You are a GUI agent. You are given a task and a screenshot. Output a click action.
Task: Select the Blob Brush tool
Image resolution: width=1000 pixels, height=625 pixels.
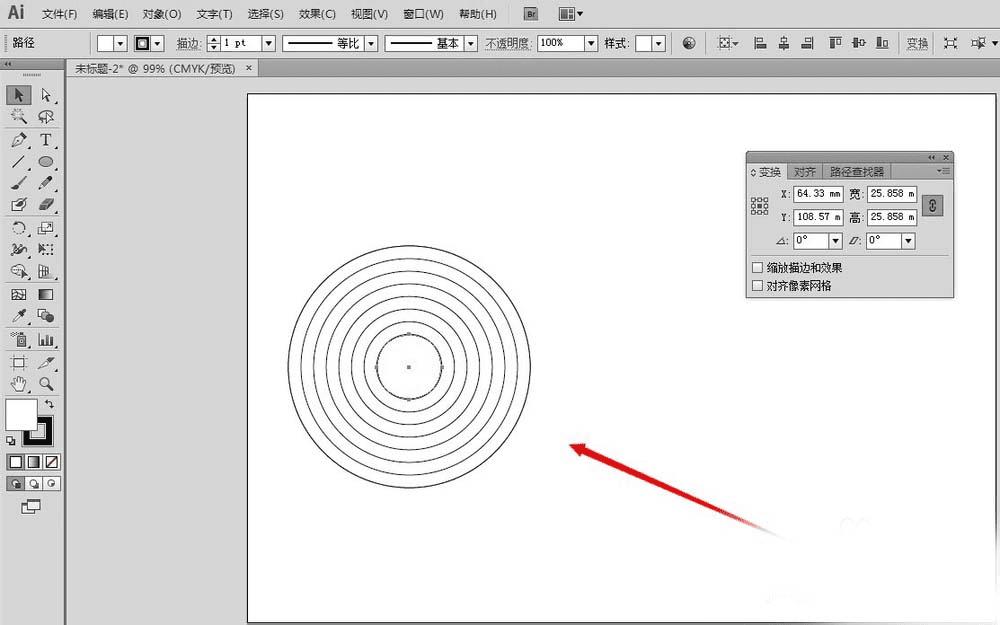(18, 205)
